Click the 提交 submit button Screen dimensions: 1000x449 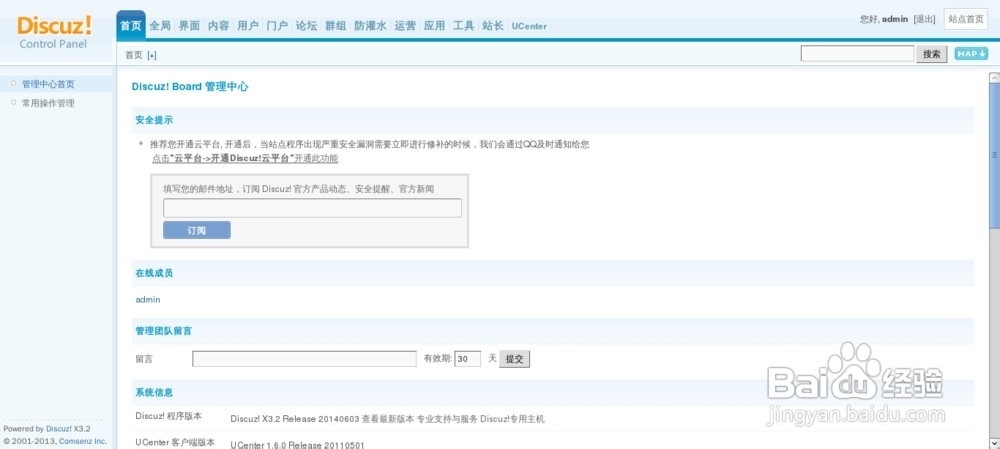click(x=514, y=359)
